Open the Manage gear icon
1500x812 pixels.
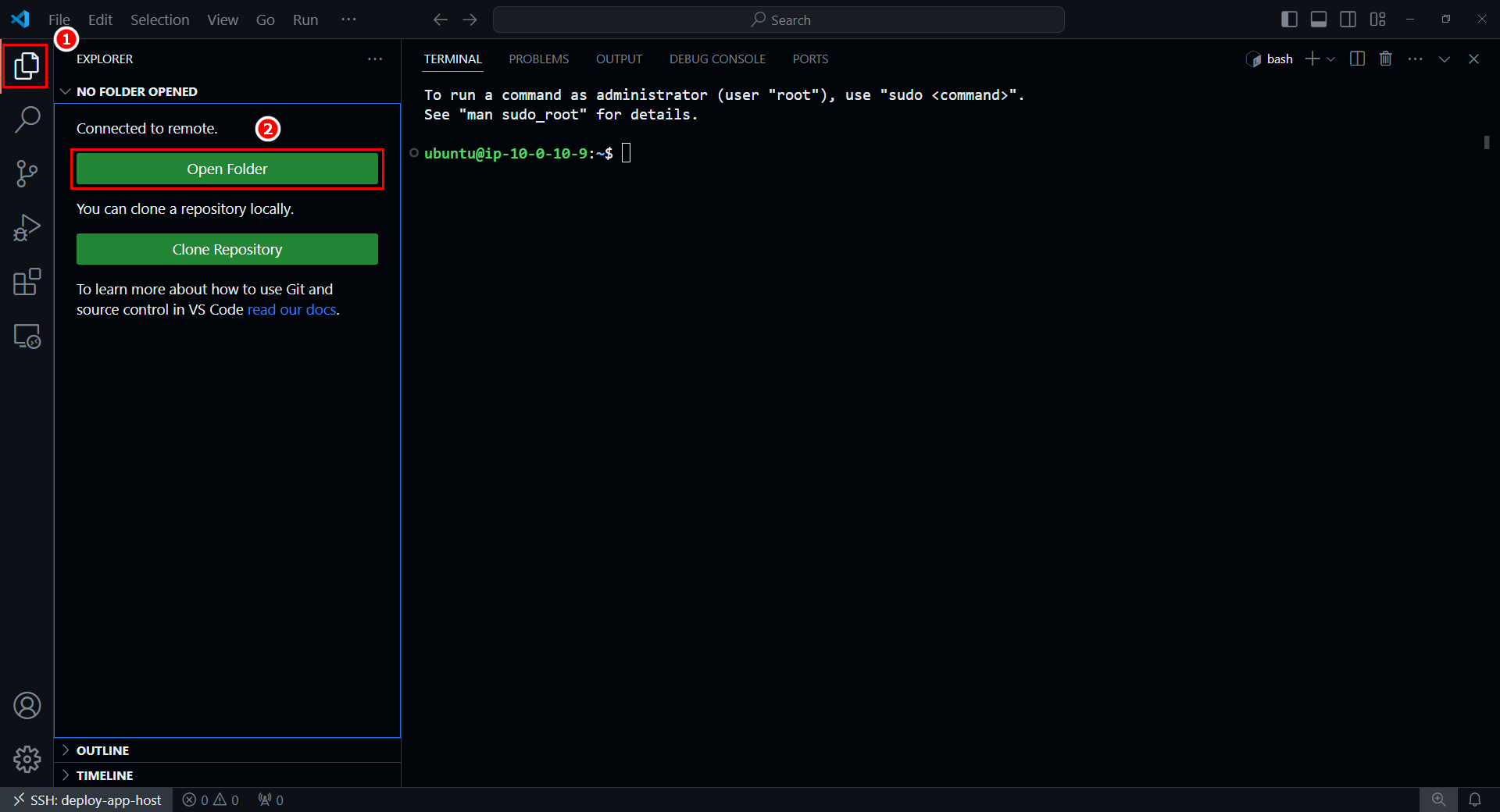pyautogui.click(x=27, y=759)
